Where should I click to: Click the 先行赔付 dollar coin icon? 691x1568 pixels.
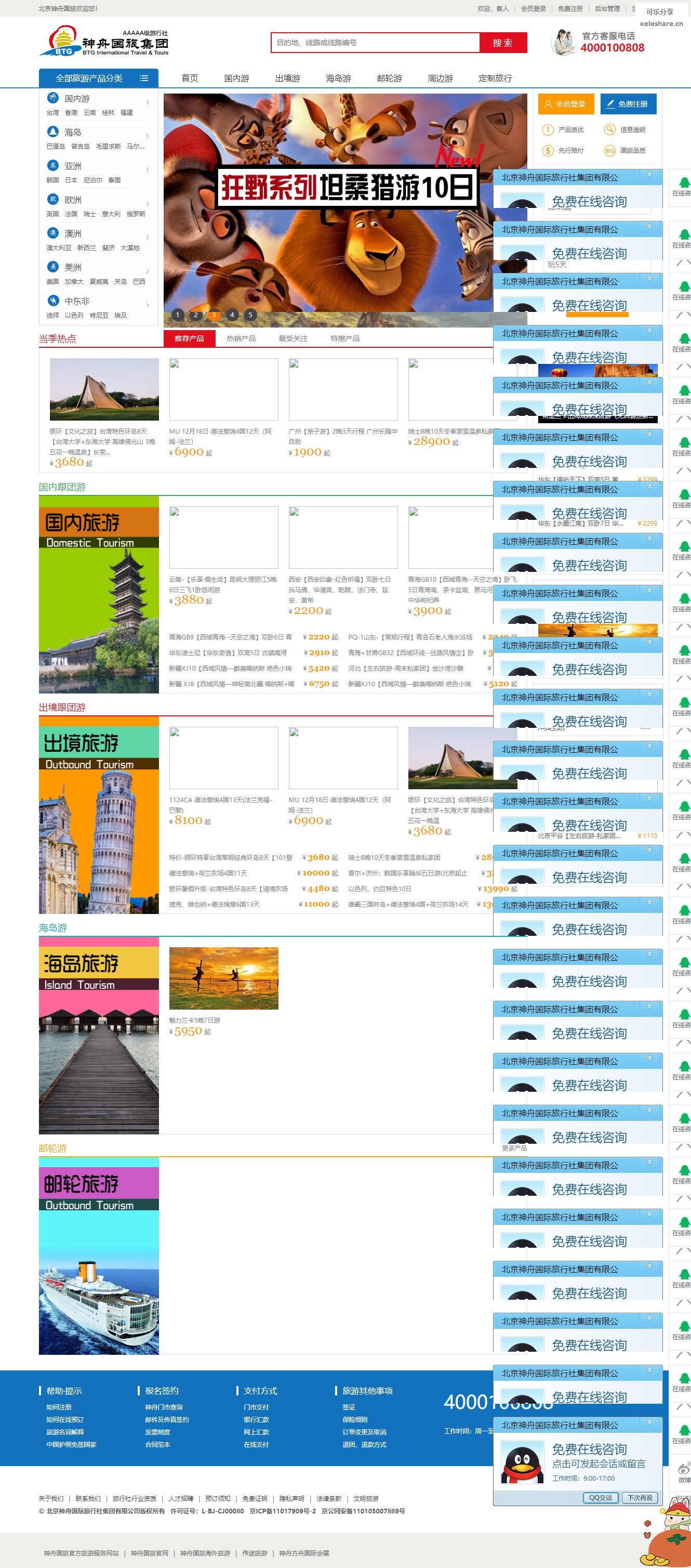tap(548, 150)
